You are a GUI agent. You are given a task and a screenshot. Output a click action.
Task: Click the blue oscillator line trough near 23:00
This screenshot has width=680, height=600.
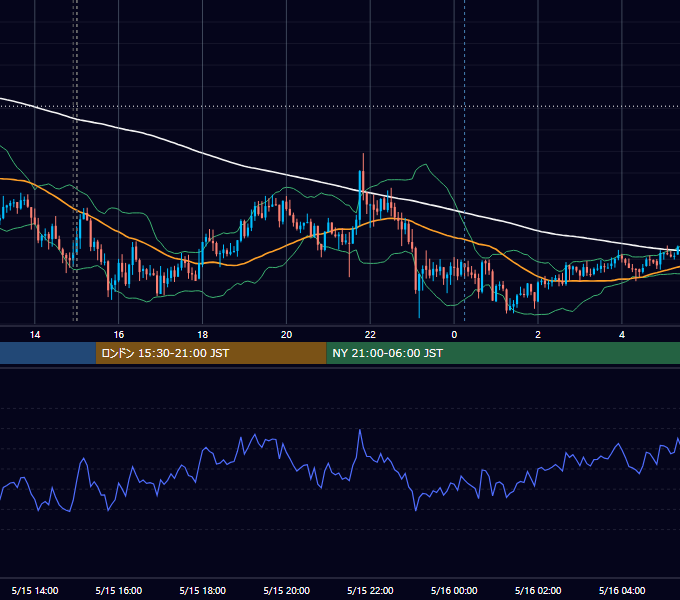[x=415, y=510]
